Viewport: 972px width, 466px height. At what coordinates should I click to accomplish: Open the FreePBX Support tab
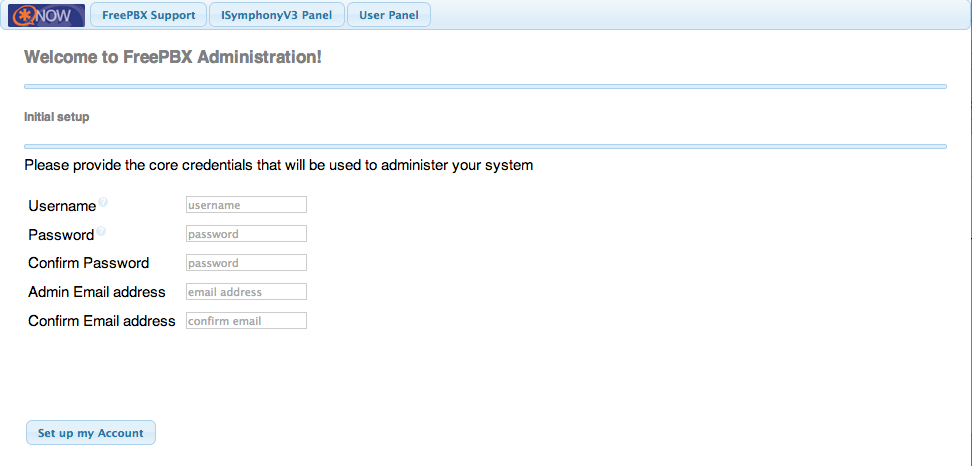pos(148,15)
